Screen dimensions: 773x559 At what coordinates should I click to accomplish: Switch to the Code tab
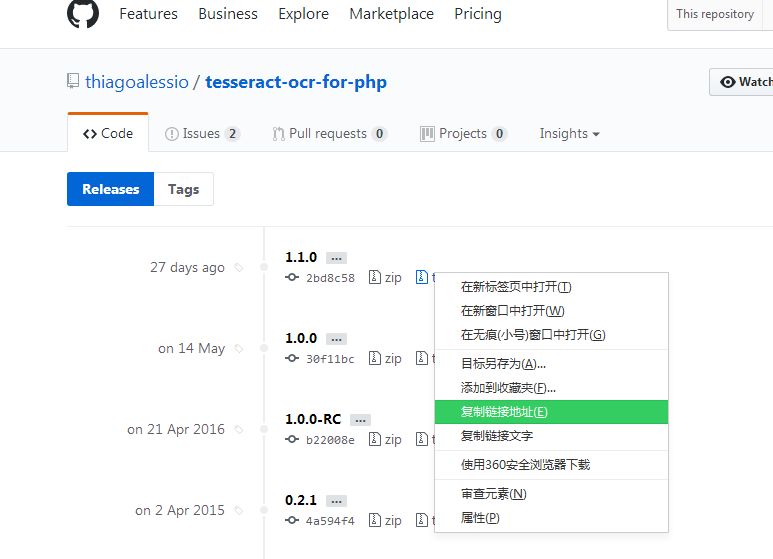point(108,133)
